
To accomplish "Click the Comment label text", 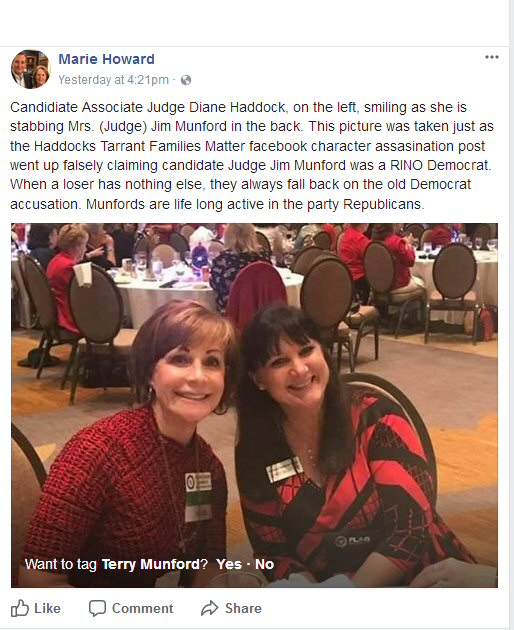I will (142, 608).
